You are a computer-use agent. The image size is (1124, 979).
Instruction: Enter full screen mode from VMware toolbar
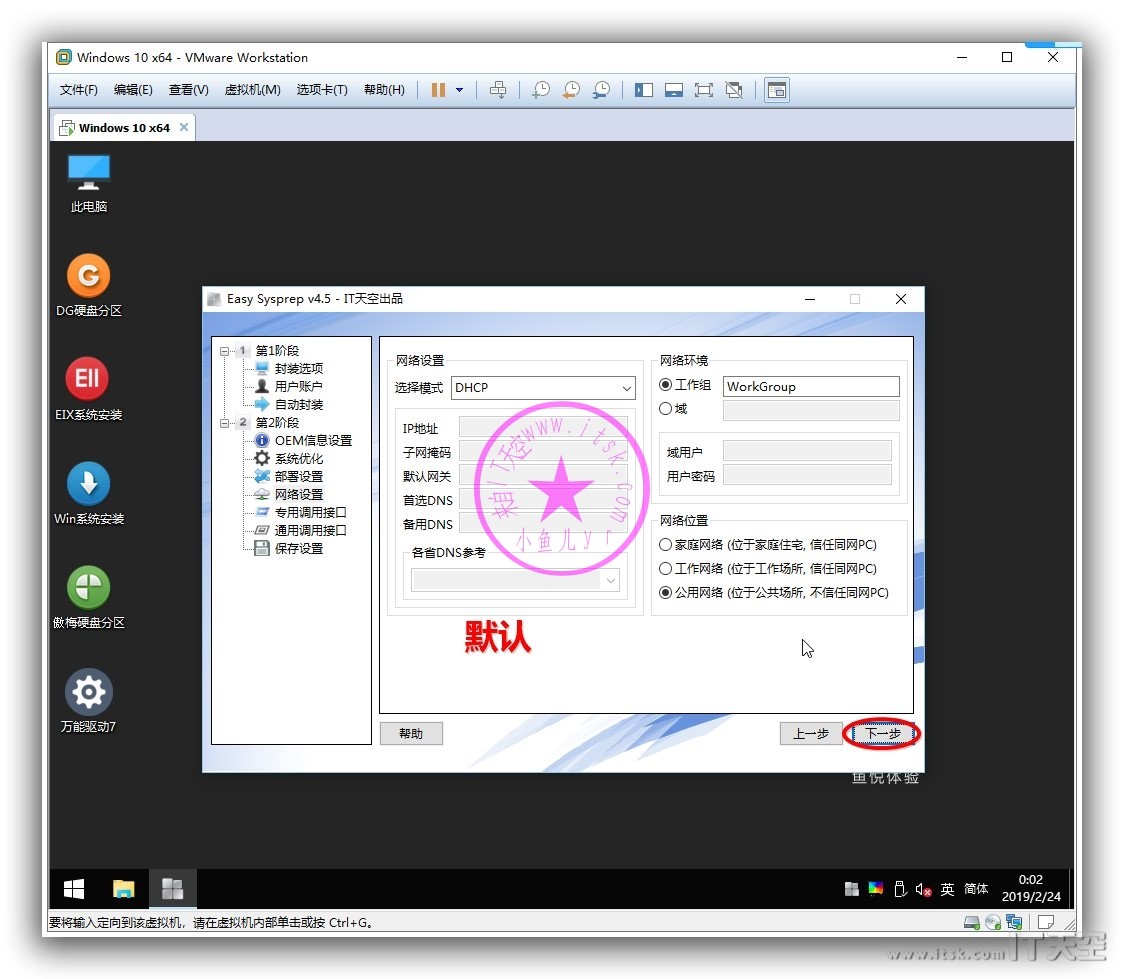(x=704, y=90)
